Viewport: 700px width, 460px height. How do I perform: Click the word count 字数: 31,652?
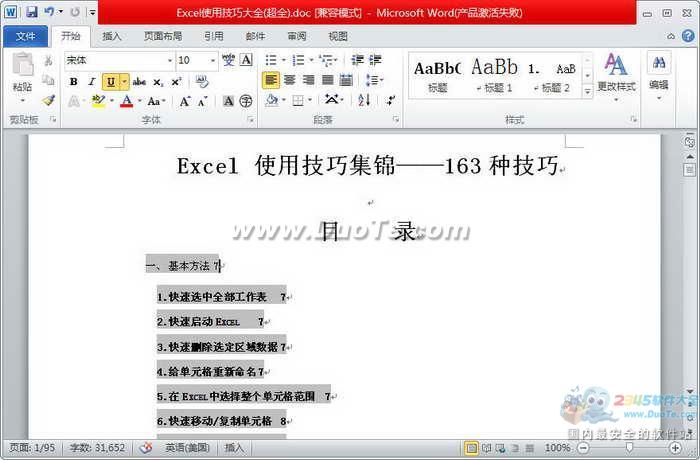[x=97, y=447]
